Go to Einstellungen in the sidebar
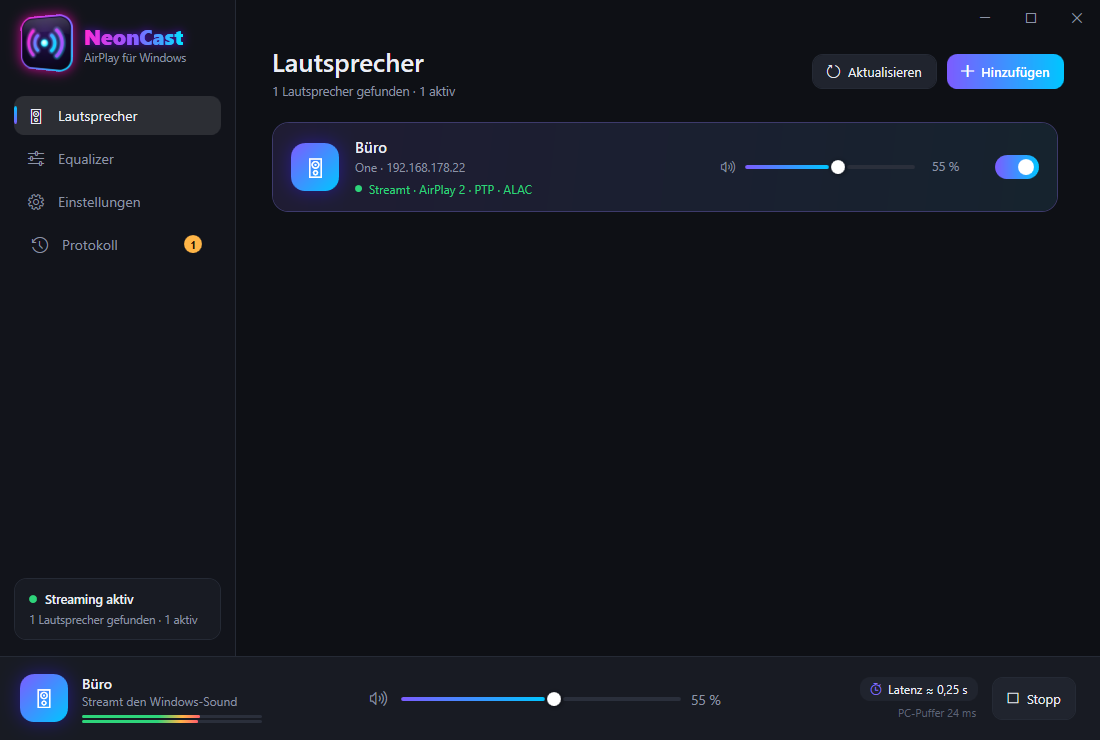This screenshot has height=740, width=1100. click(x=118, y=202)
